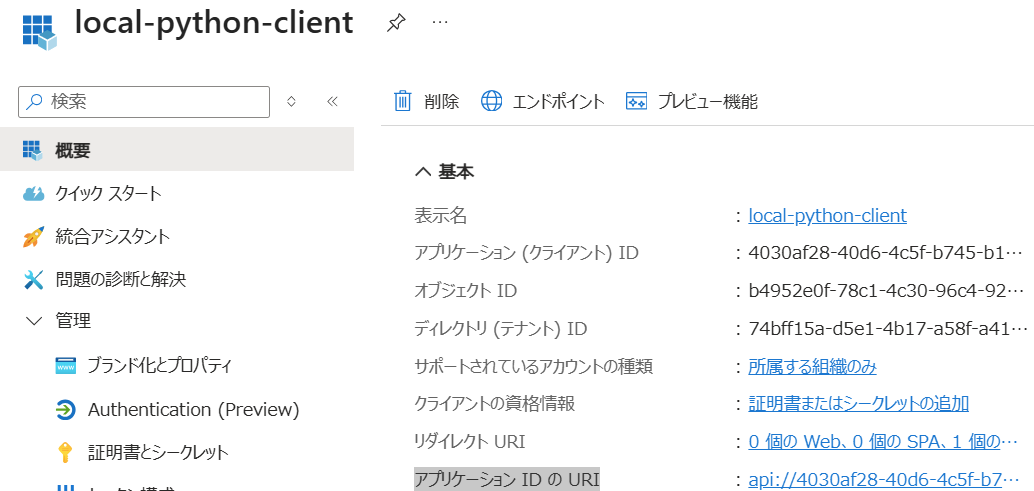
Task: Open local-python-client display name link
Action: pyautogui.click(x=828, y=216)
